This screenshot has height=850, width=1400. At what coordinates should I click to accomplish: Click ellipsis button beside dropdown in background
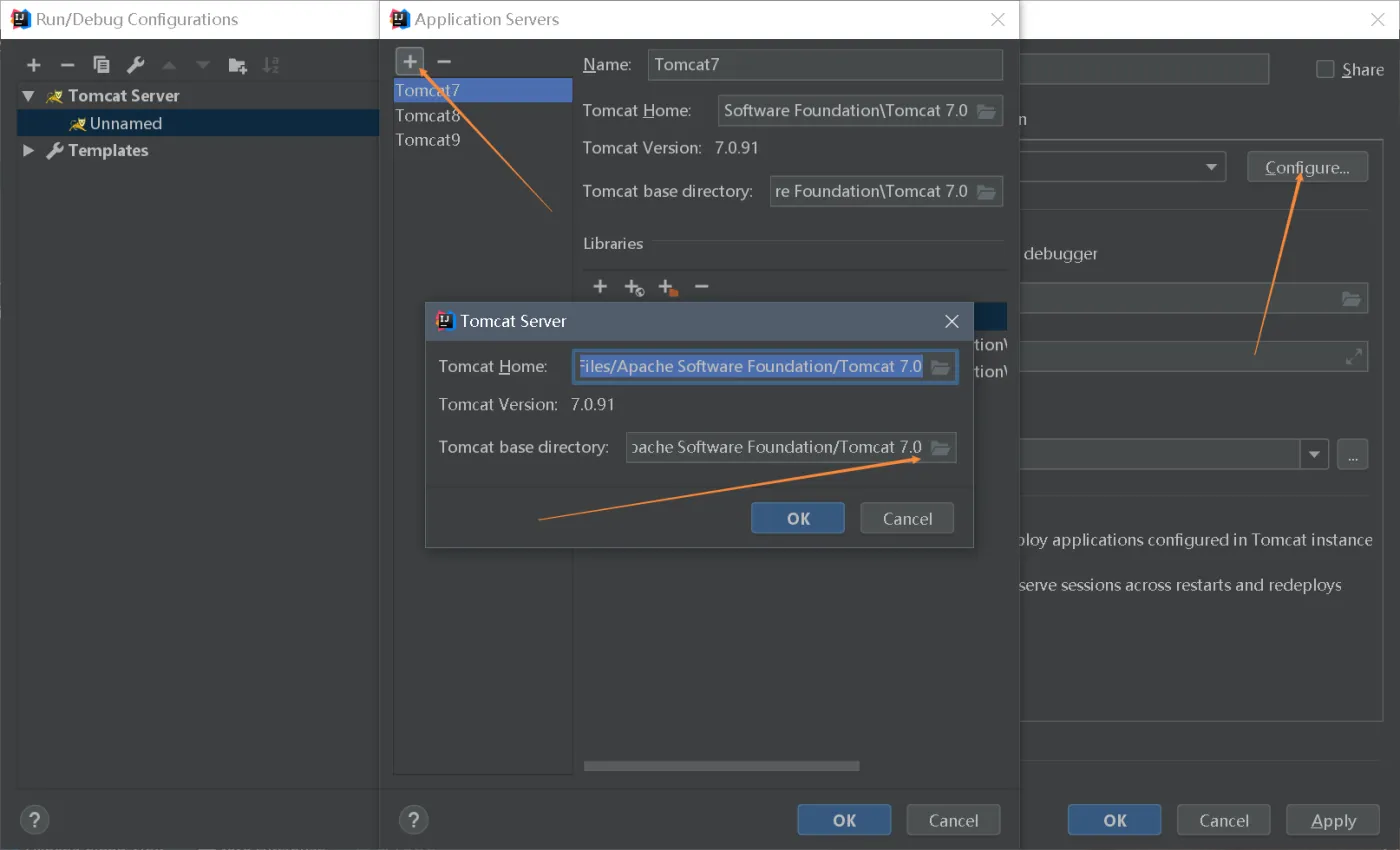(1352, 454)
